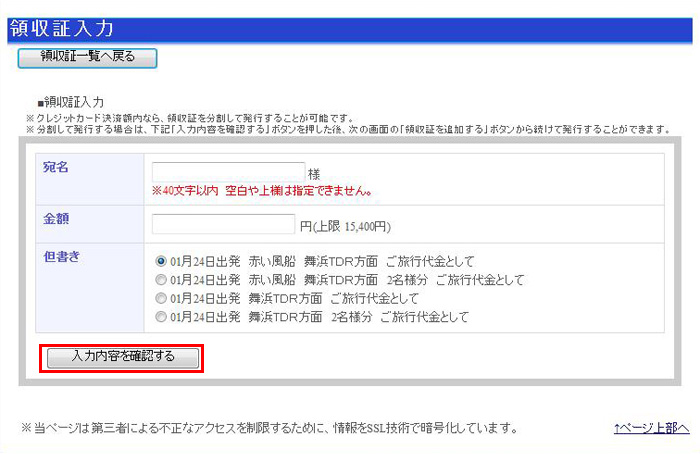Click the 円(上限 15,400円) limit text

coord(346,226)
